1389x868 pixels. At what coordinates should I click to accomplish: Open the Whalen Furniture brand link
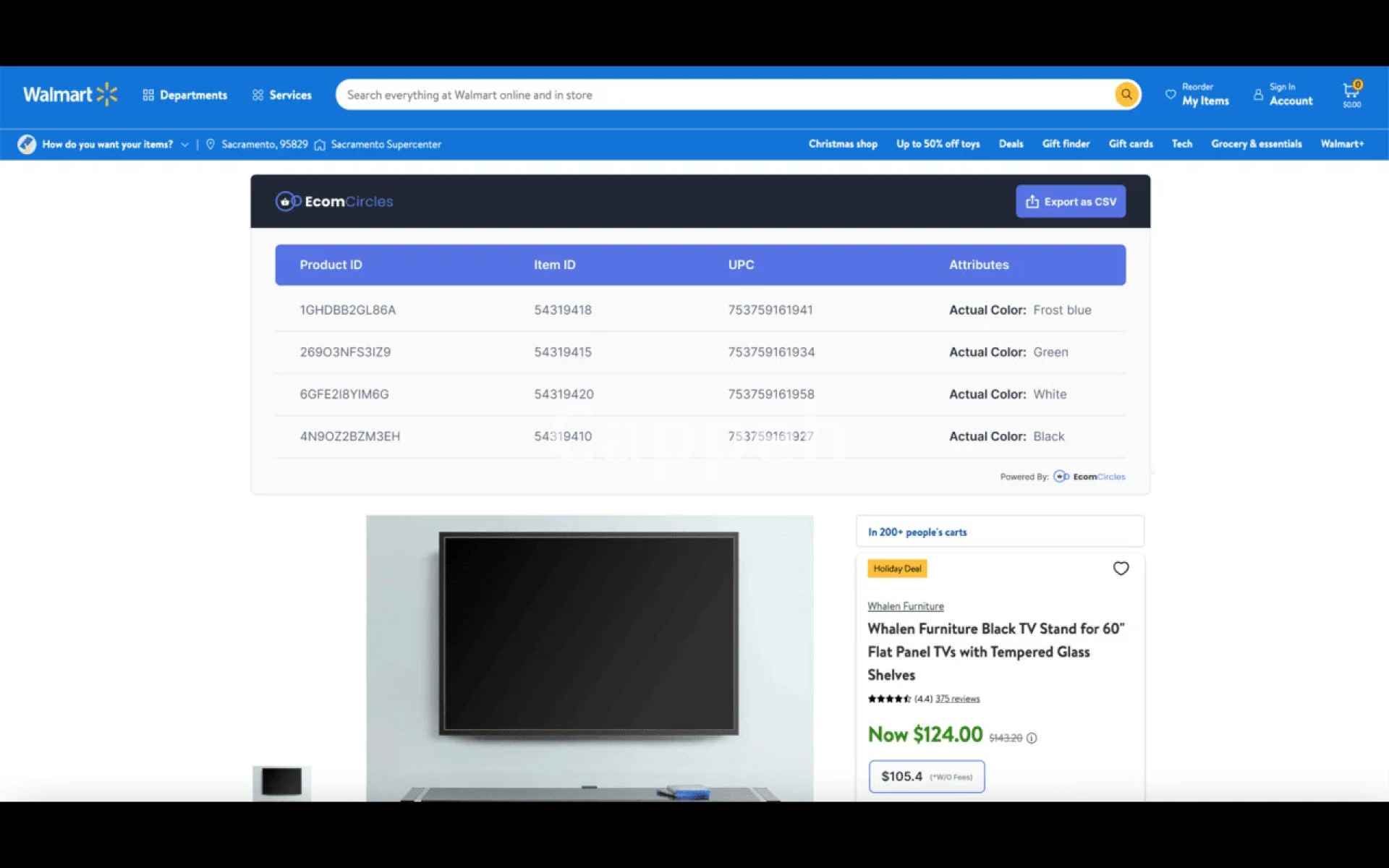coord(905,606)
